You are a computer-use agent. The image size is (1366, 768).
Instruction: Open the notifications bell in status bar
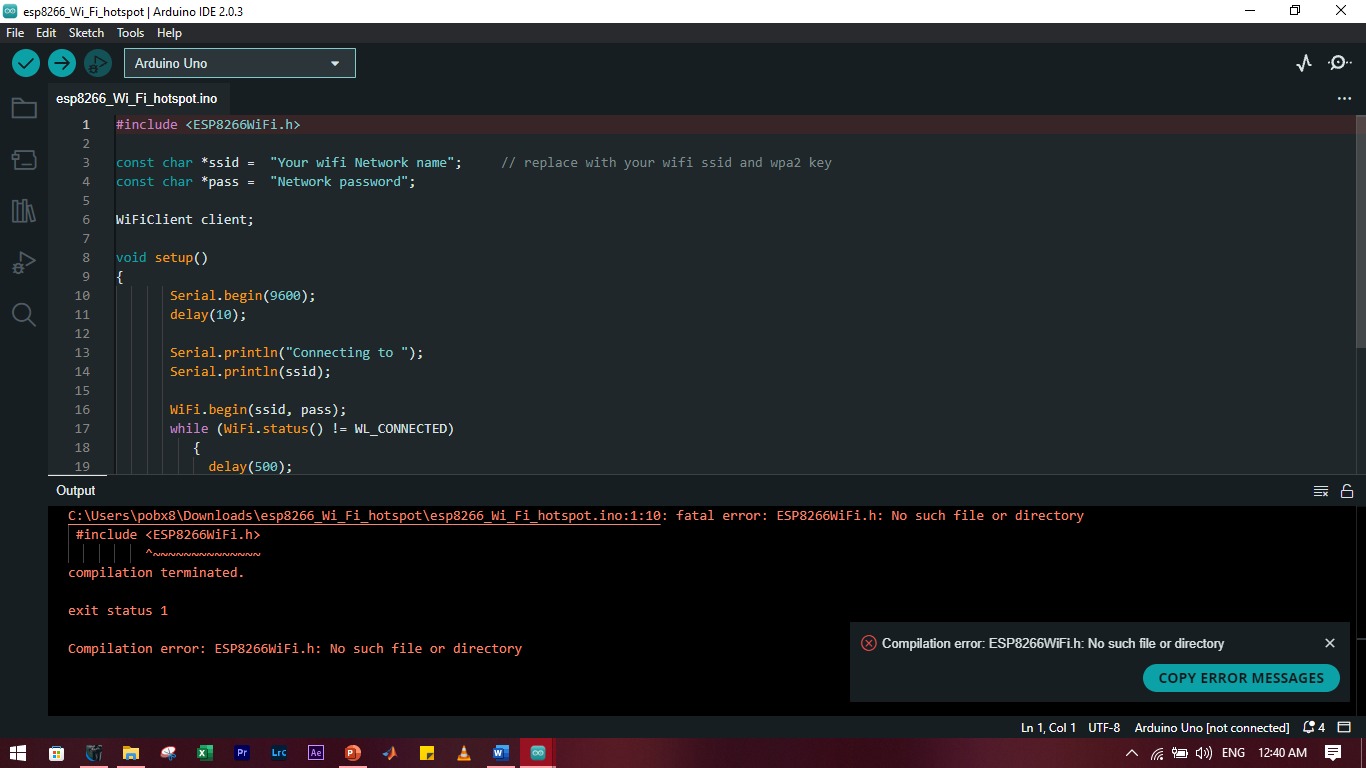[1314, 727]
